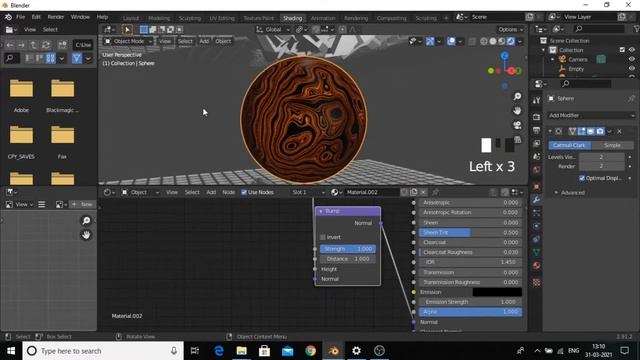Remove the subdivision modifier with X
The width and height of the screenshot is (640, 360).
(619, 131)
